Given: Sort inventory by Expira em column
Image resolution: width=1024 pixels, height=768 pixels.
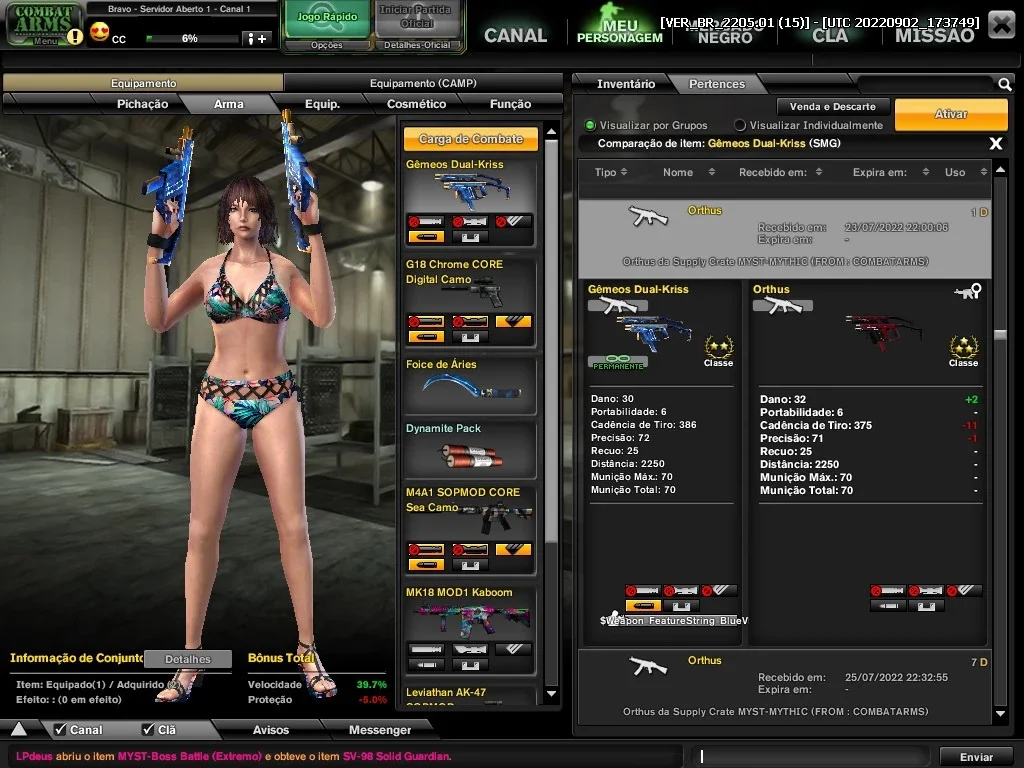Looking at the screenshot, I should (891, 172).
